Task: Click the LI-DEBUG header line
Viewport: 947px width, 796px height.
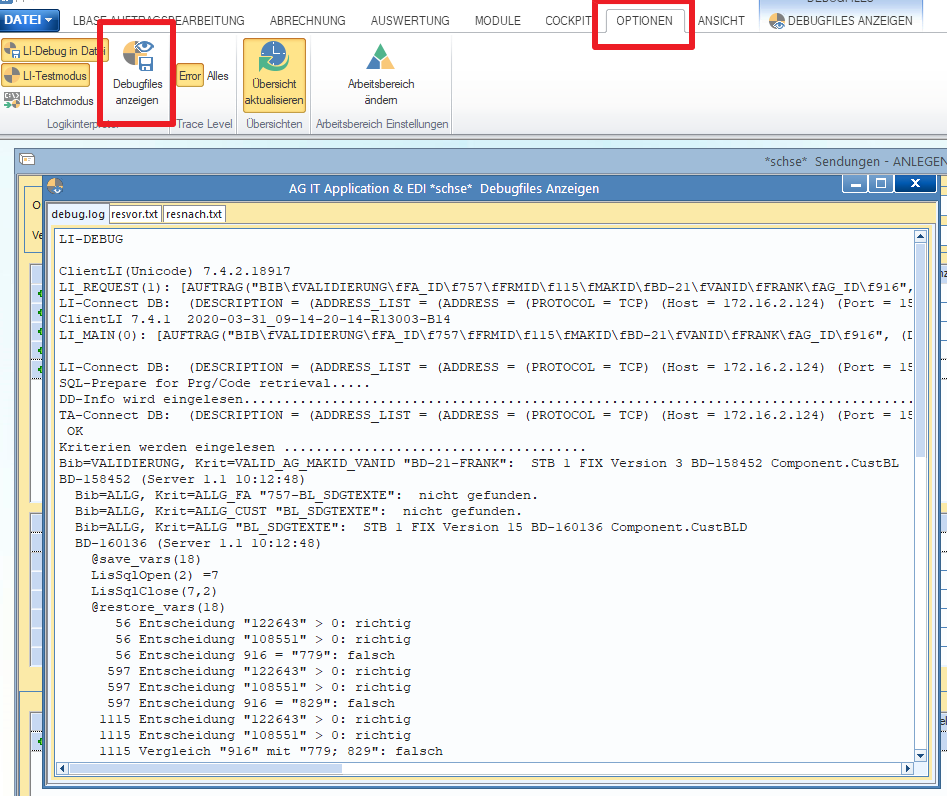Action: click(91, 239)
